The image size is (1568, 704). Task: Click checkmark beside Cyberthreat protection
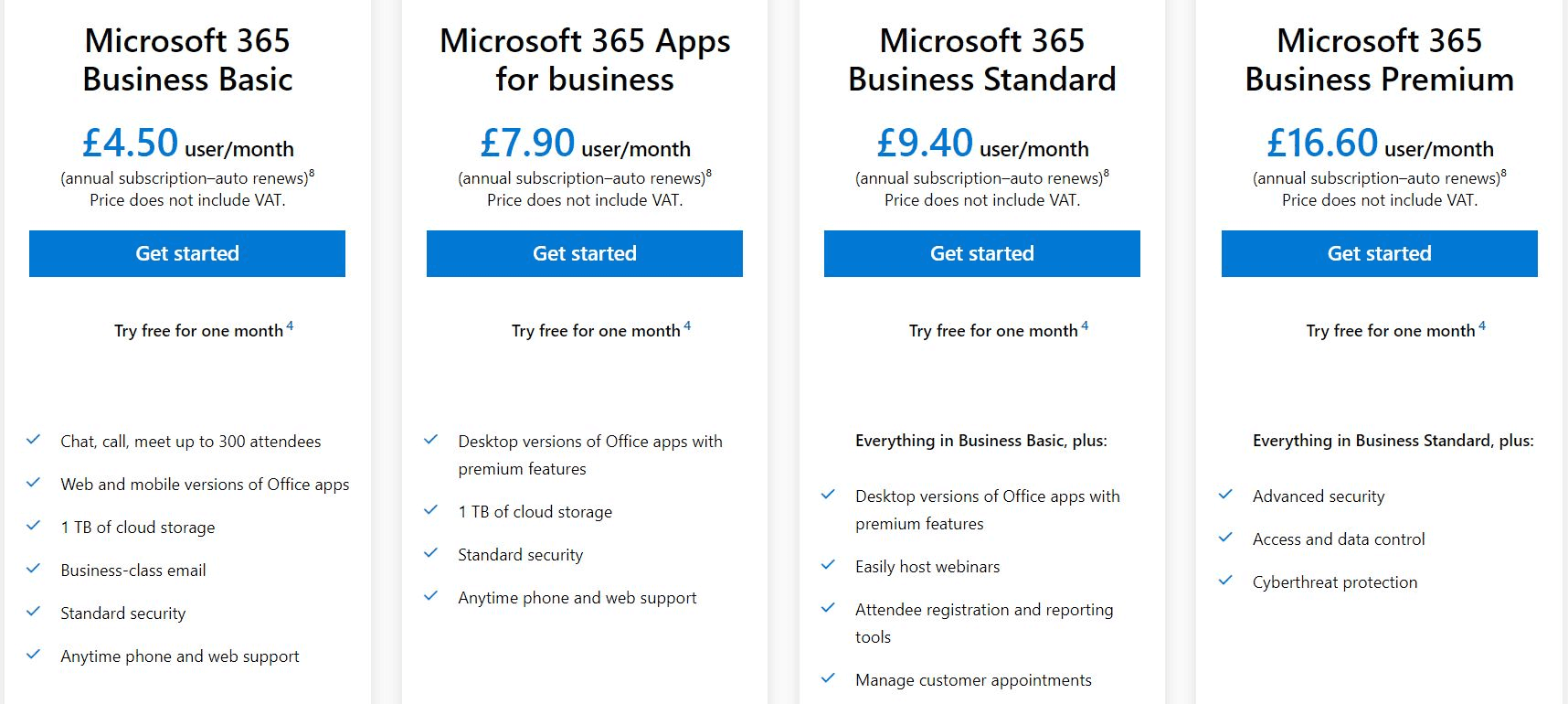pyautogui.click(x=1226, y=581)
